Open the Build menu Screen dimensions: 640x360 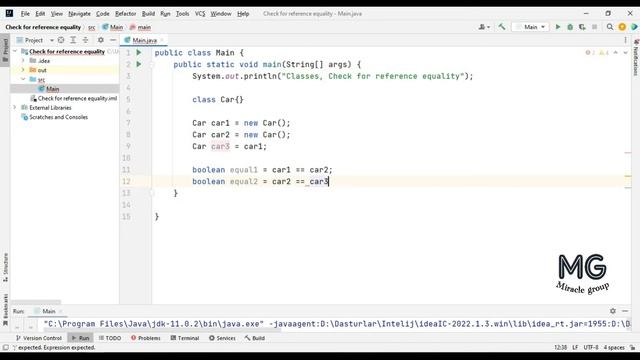pyautogui.click(x=148, y=13)
